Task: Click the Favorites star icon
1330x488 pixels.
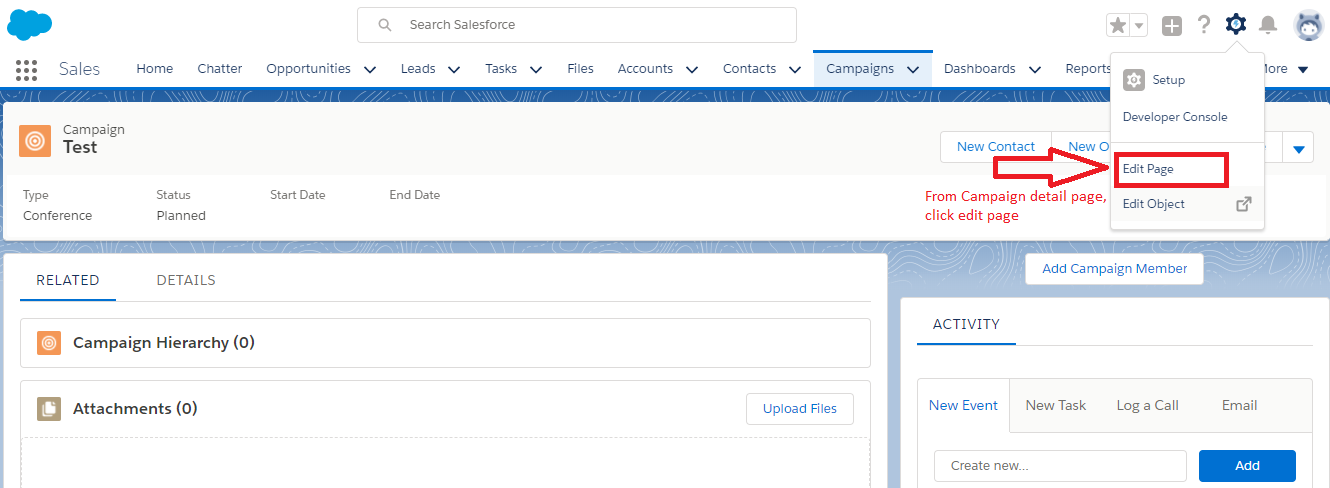Action: [x=1118, y=25]
